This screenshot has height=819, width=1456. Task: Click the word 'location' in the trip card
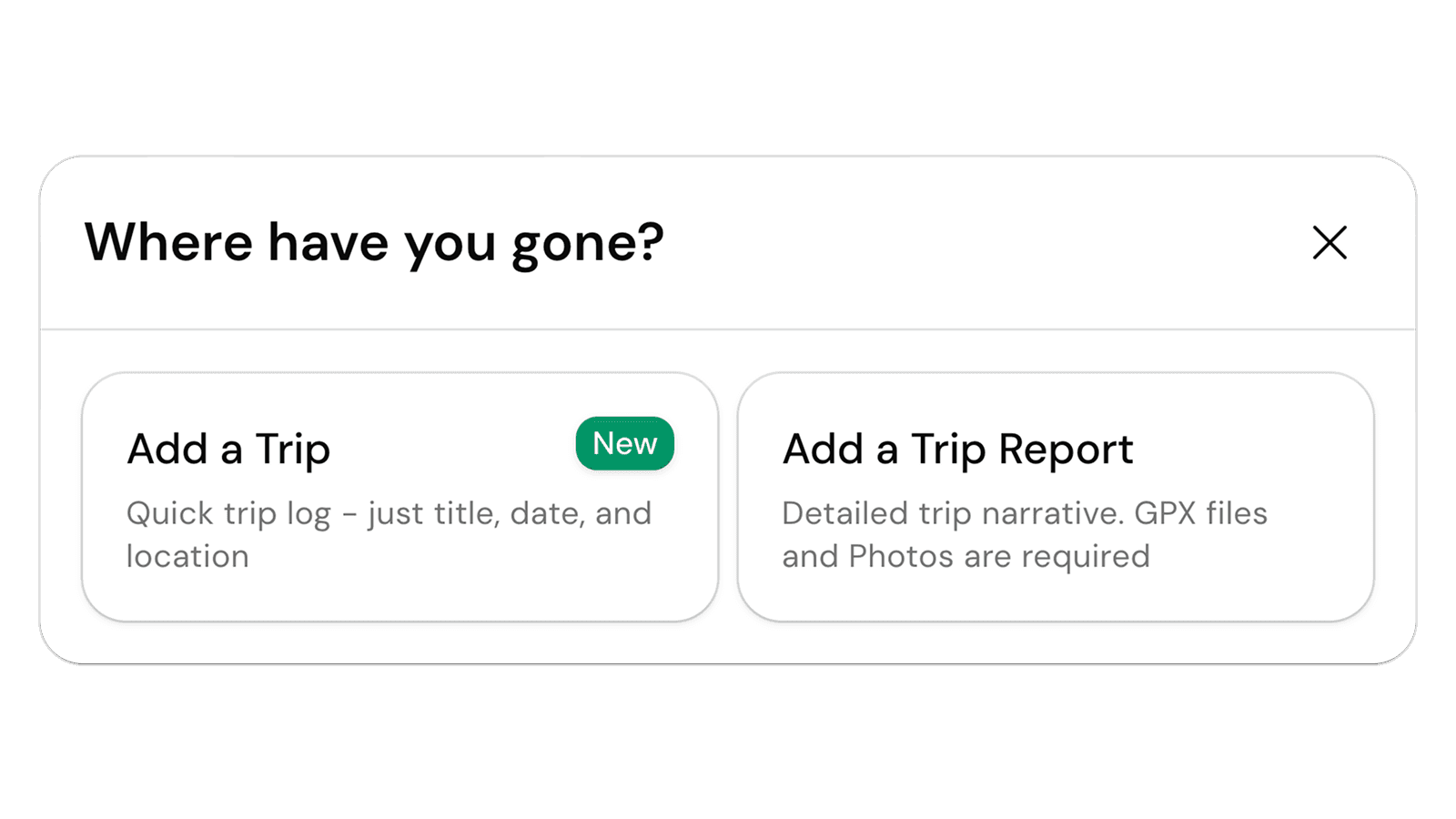click(187, 557)
